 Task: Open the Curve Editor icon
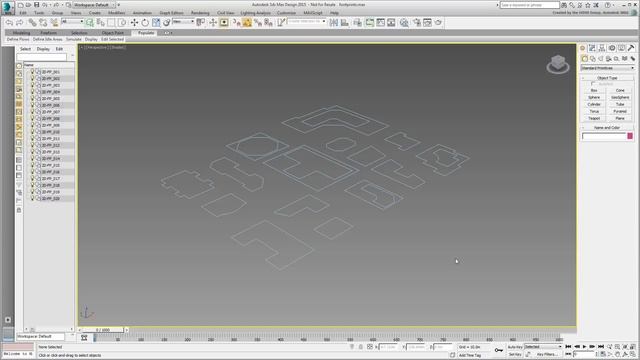click(380, 23)
